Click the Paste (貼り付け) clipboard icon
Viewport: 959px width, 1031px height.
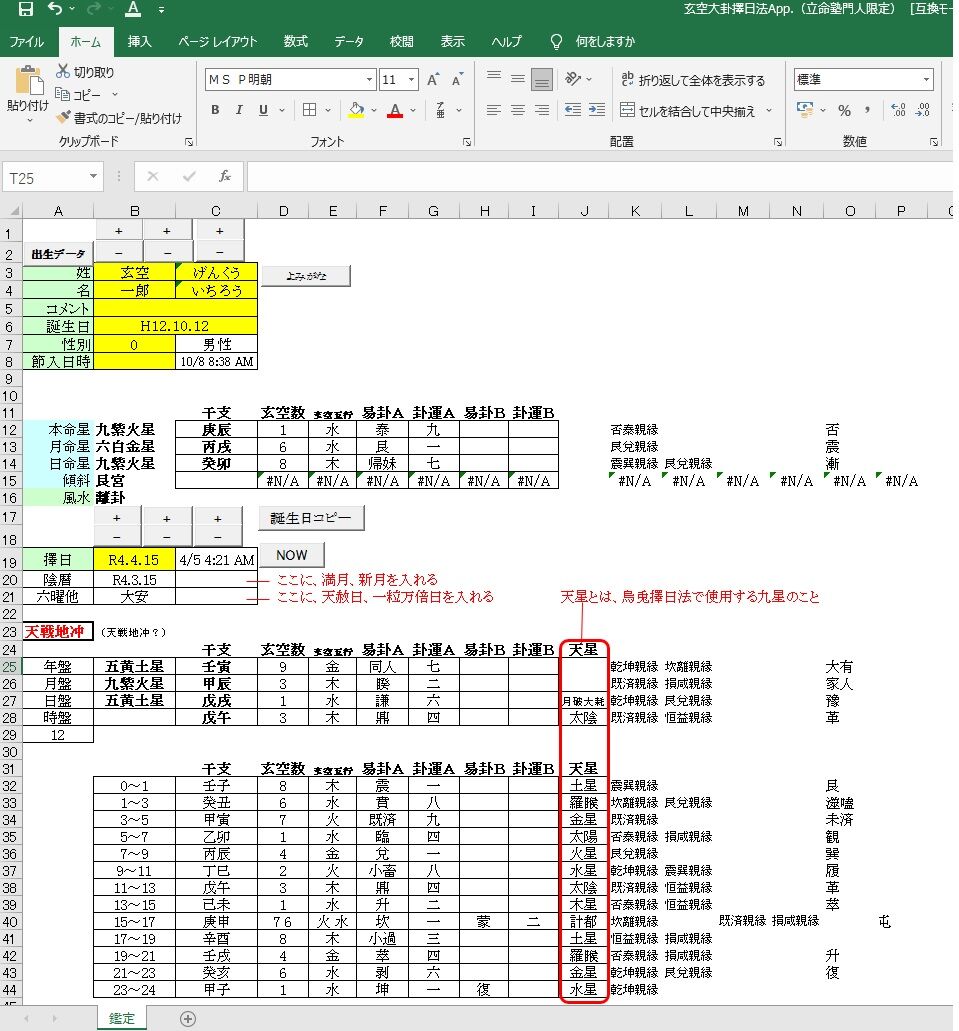point(28,82)
